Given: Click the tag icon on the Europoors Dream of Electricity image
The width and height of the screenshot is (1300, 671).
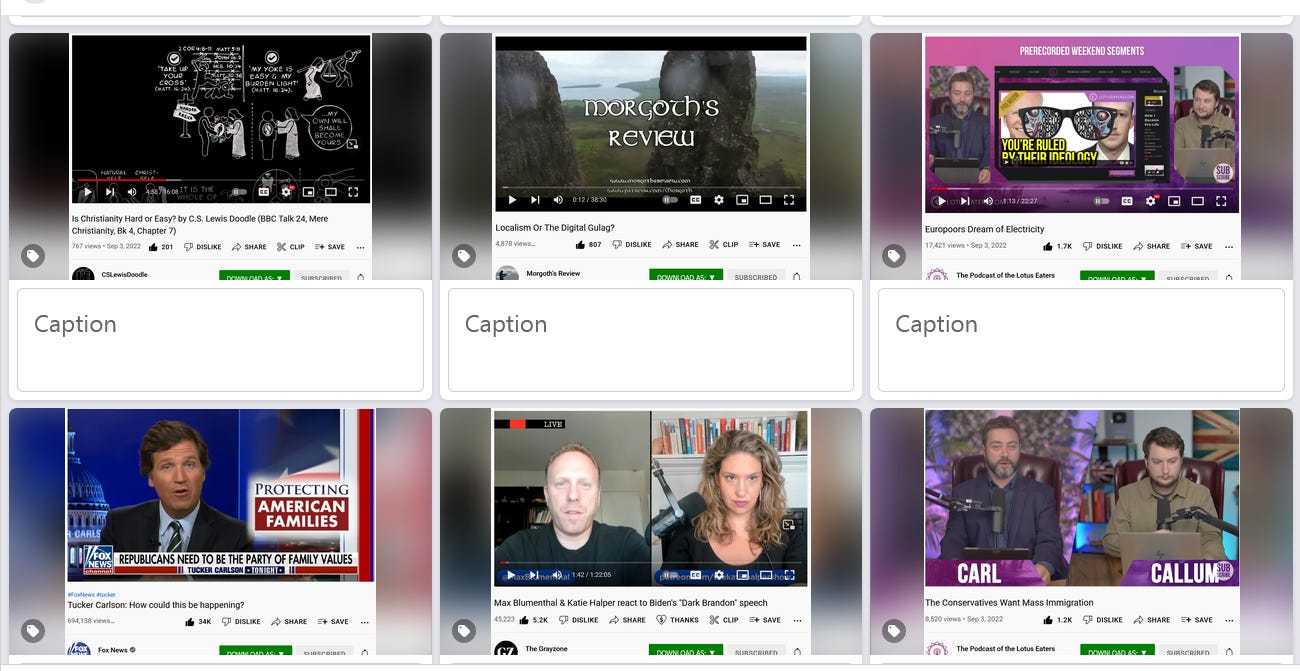Looking at the screenshot, I should (894, 257).
